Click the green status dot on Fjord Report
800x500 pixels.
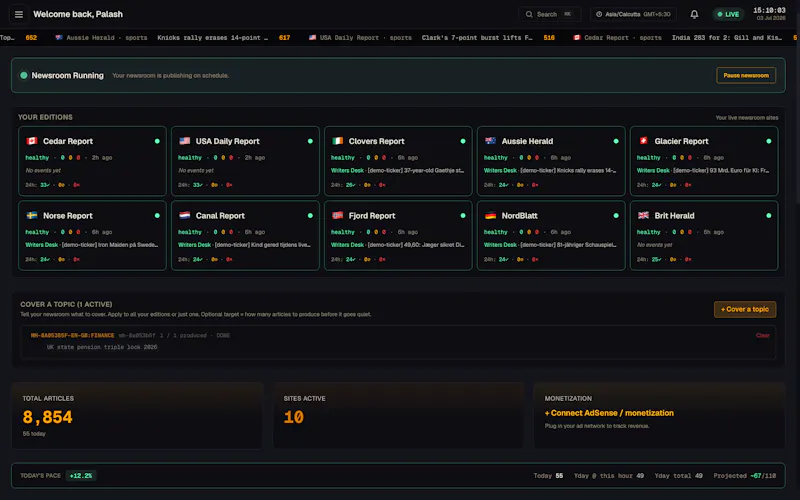[463, 216]
